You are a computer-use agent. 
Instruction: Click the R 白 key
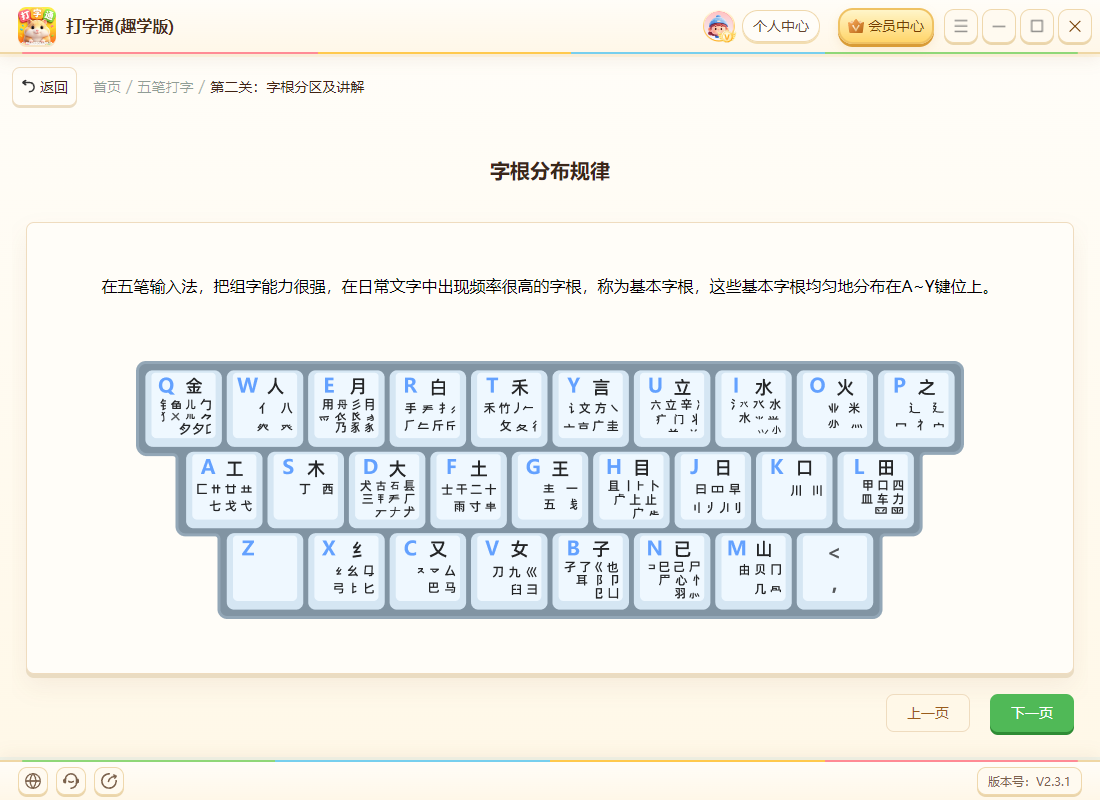click(428, 407)
